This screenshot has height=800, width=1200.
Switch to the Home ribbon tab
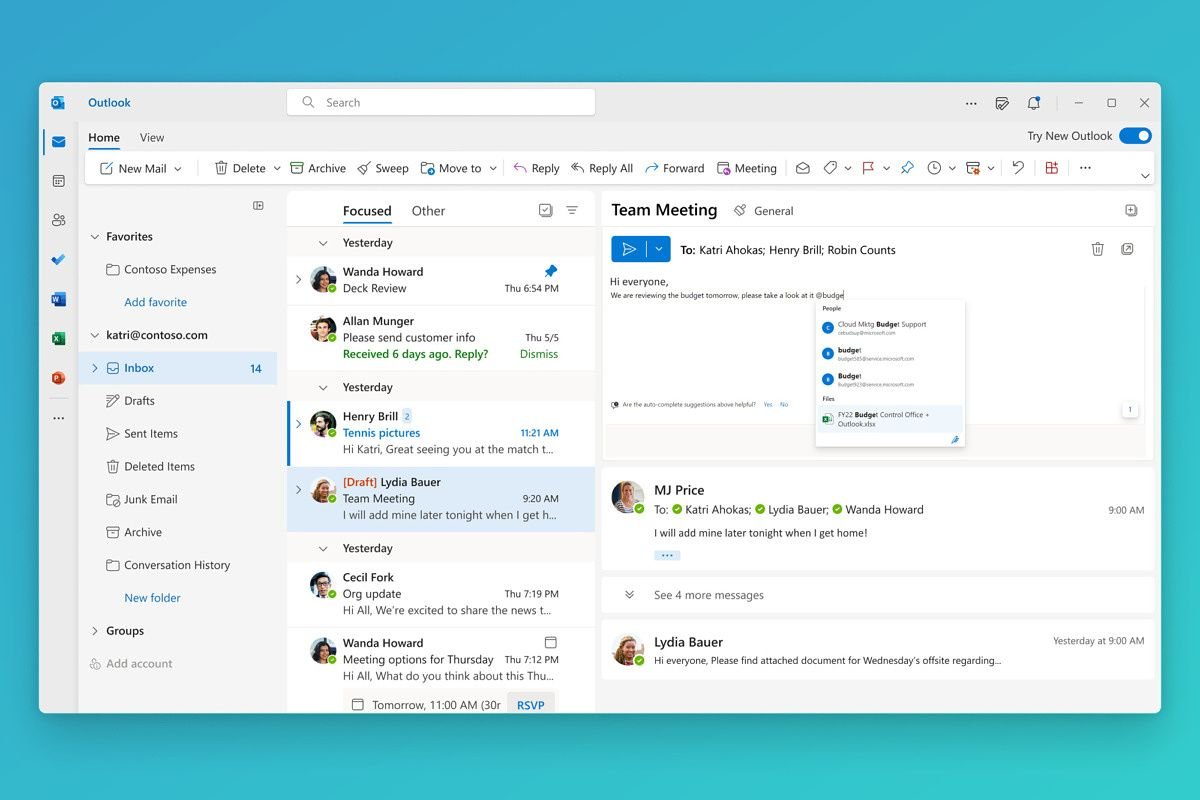pyautogui.click(x=104, y=138)
